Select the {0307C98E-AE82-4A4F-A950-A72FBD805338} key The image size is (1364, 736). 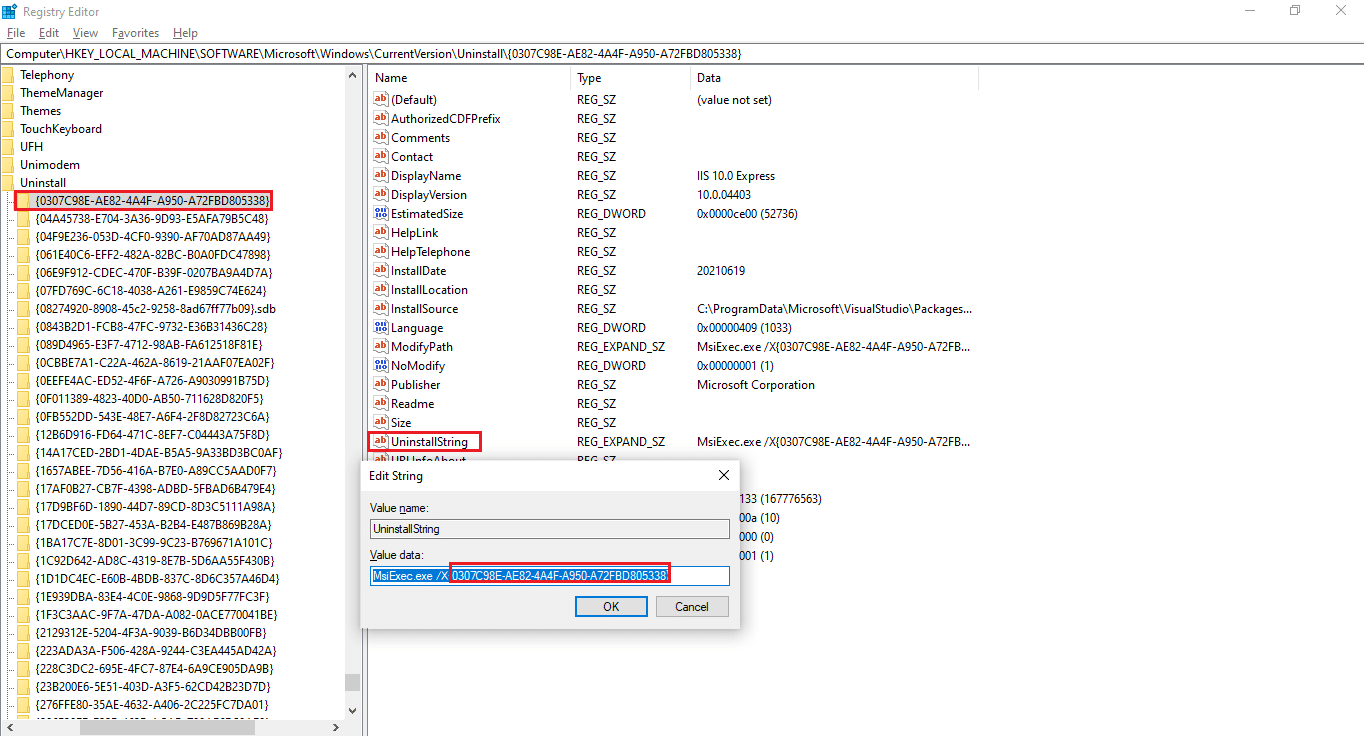tap(152, 201)
